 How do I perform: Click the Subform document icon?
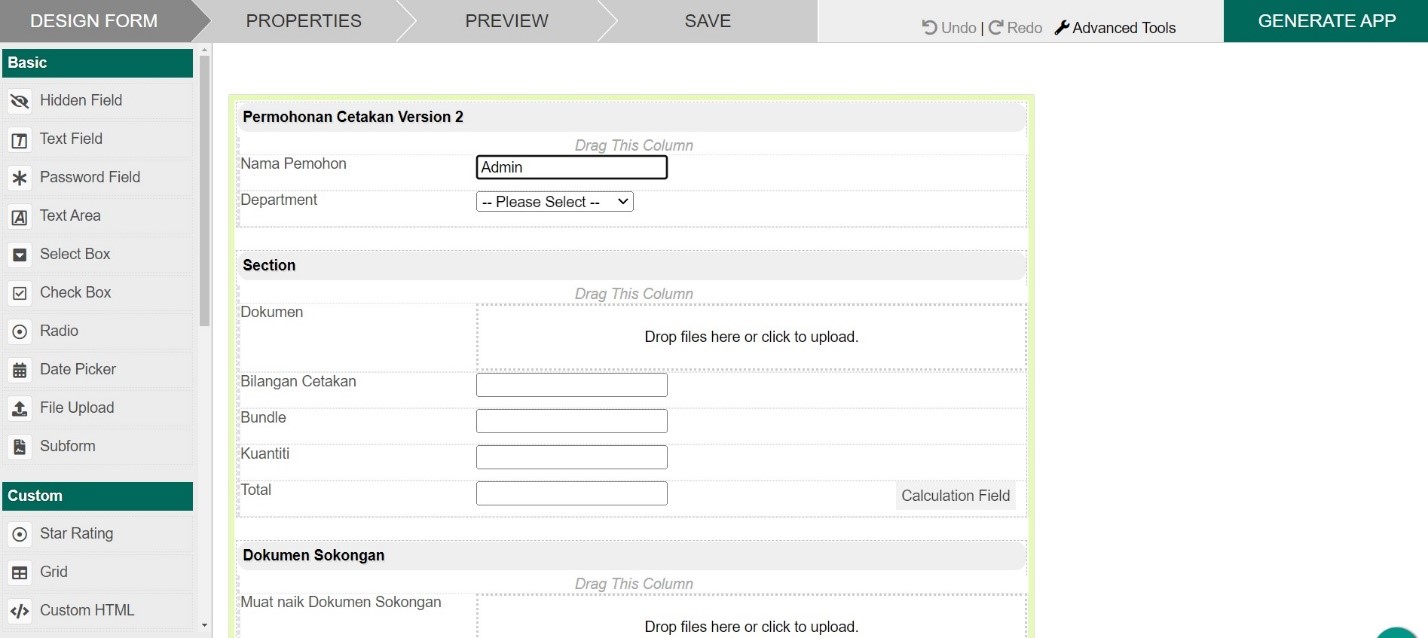19,447
